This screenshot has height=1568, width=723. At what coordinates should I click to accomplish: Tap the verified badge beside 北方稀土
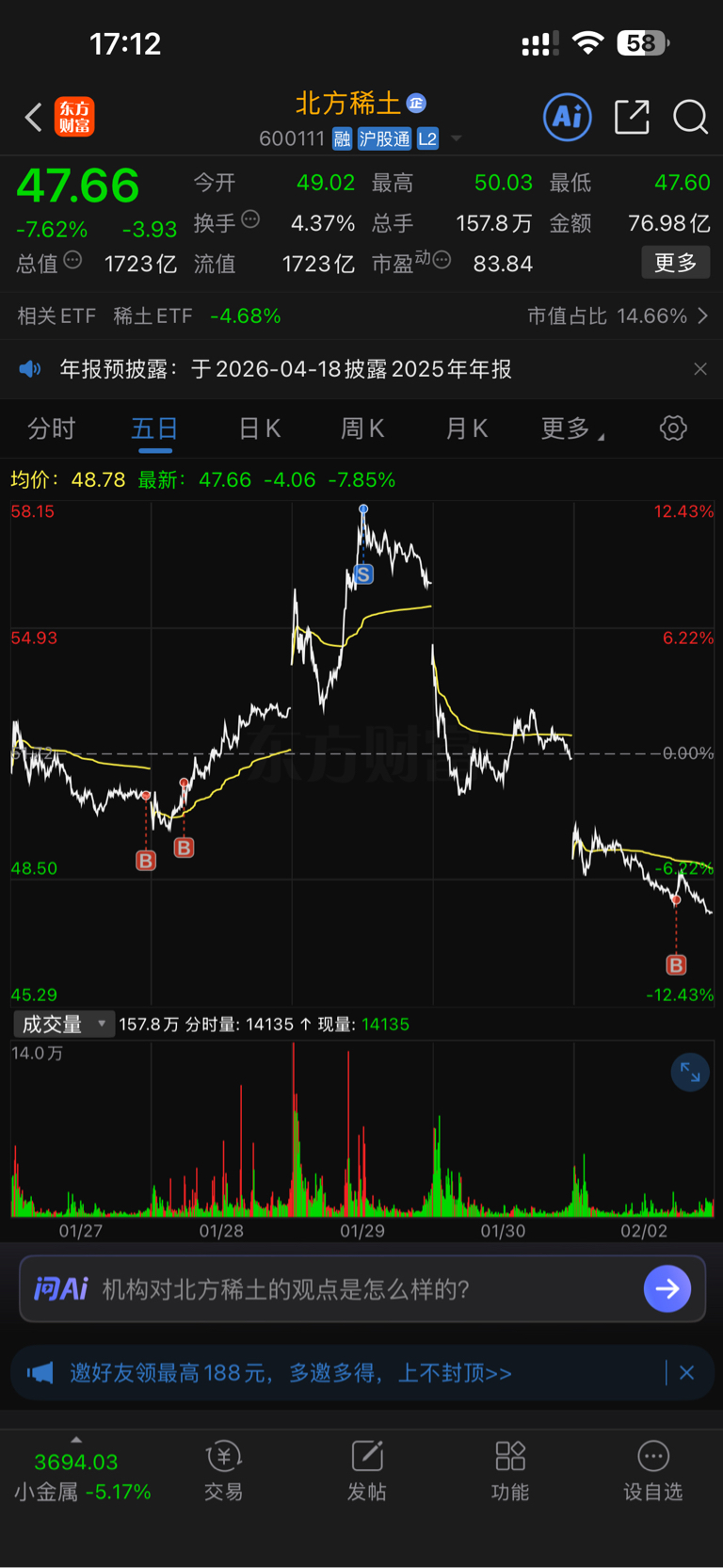click(416, 103)
